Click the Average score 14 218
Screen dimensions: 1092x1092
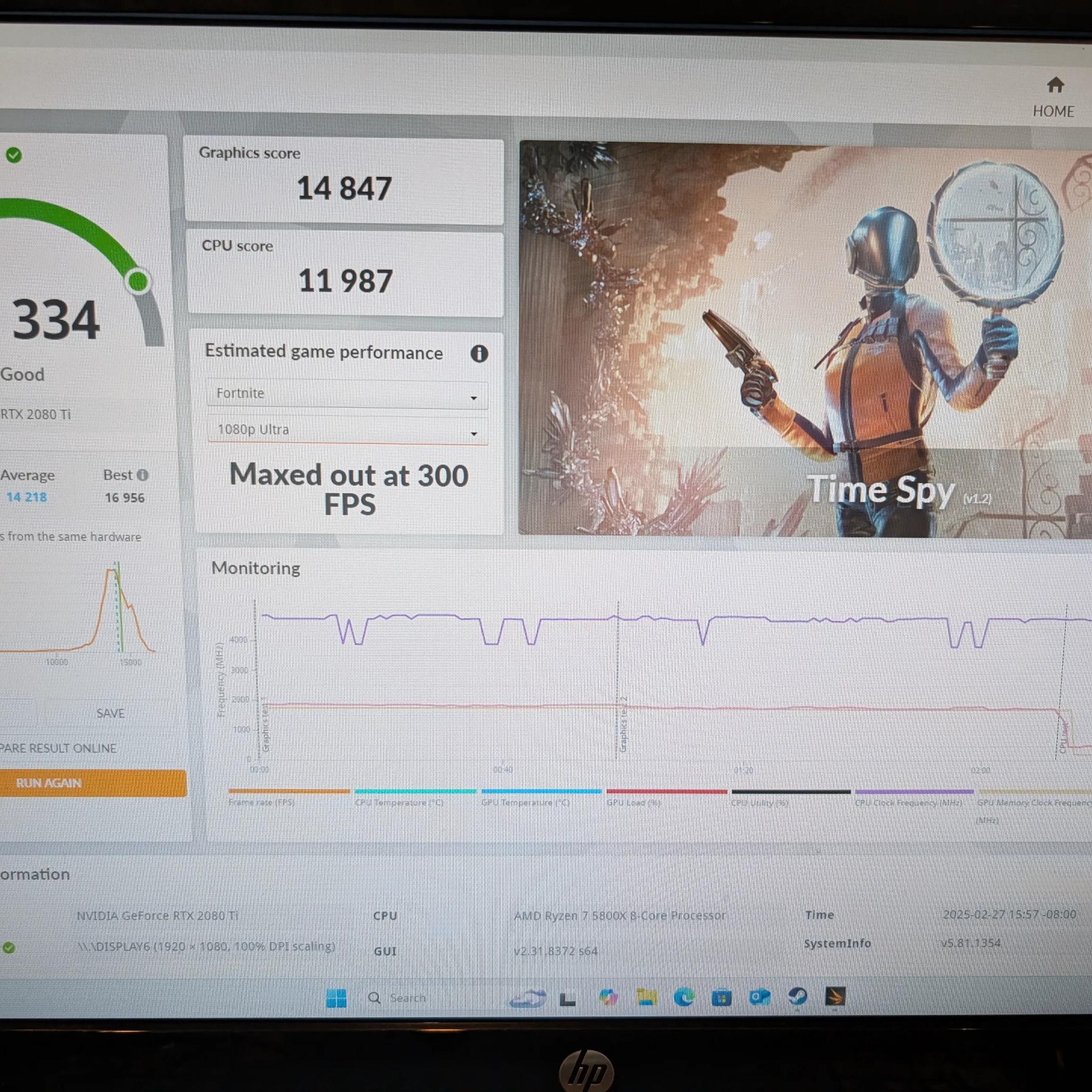27,497
